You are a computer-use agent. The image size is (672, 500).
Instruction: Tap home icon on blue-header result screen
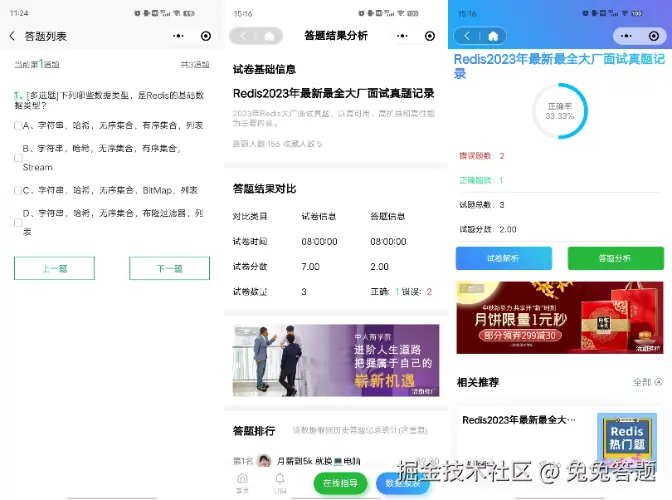click(493, 36)
